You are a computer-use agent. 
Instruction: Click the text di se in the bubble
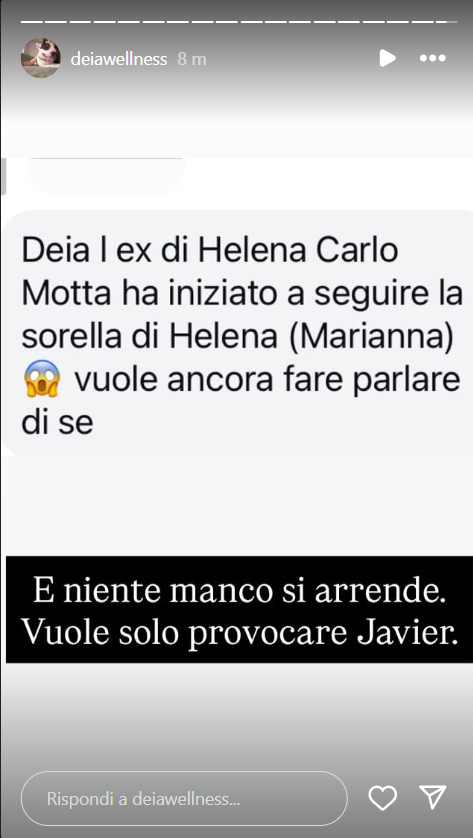[57, 422]
